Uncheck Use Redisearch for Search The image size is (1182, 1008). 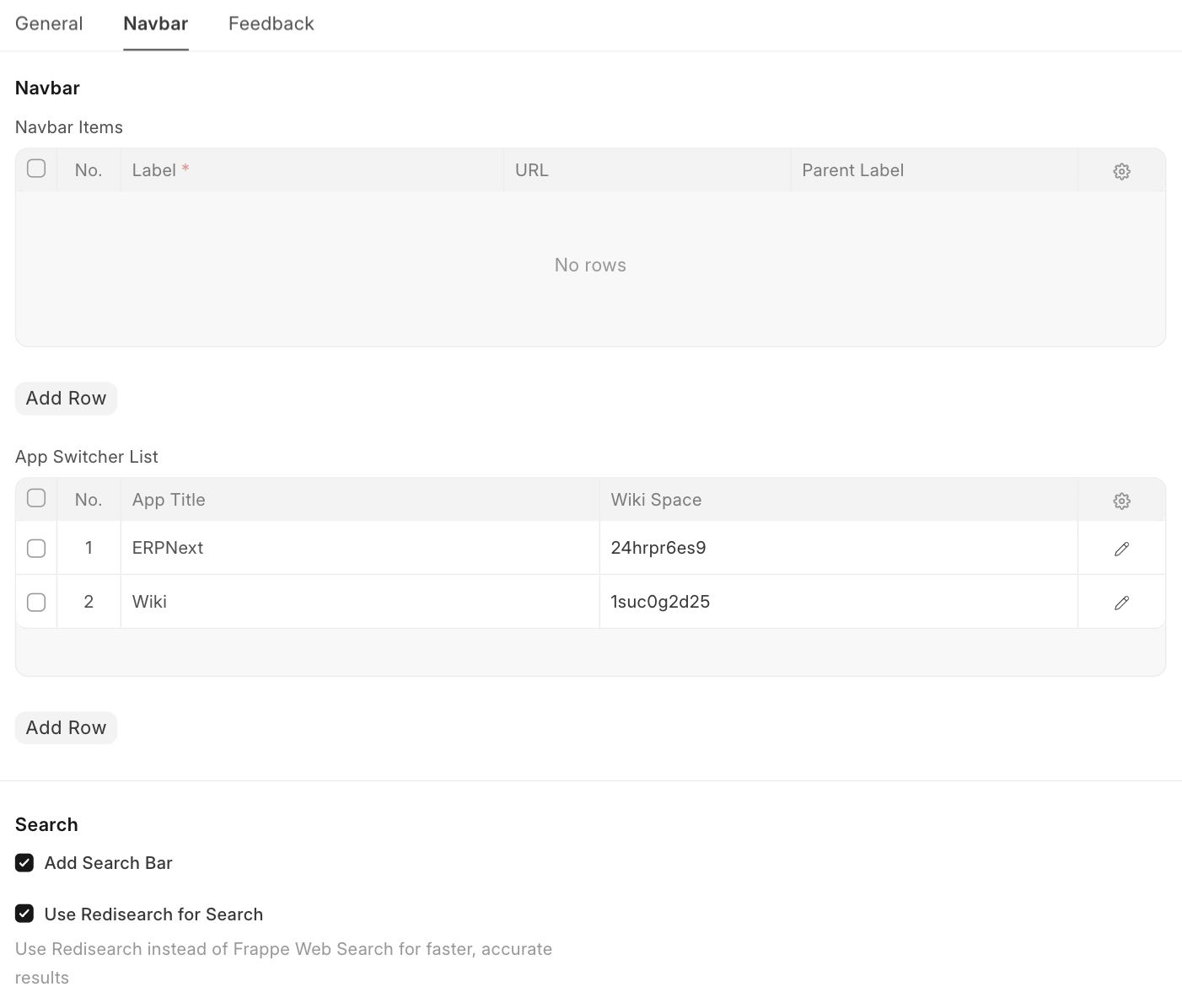coord(24,914)
